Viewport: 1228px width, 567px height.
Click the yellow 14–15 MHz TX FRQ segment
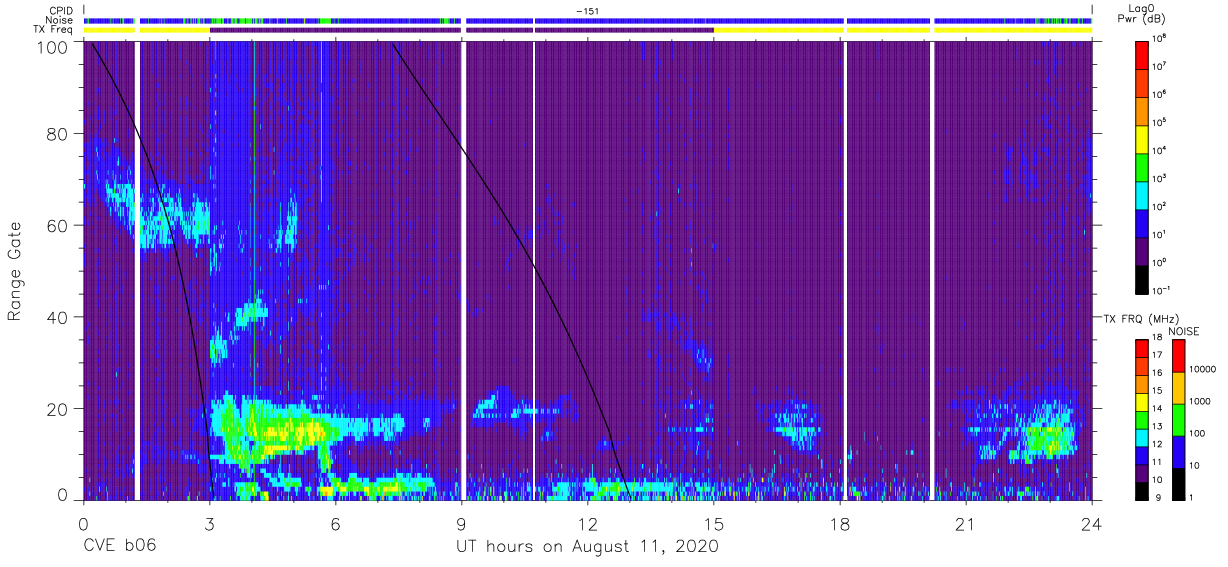point(1143,401)
